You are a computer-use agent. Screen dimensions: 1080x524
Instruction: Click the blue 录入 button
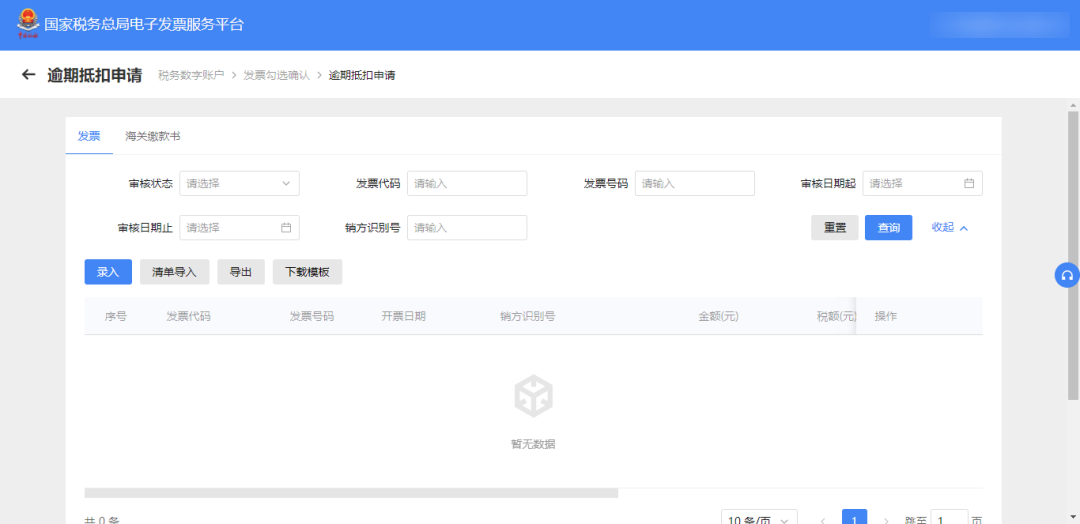108,272
